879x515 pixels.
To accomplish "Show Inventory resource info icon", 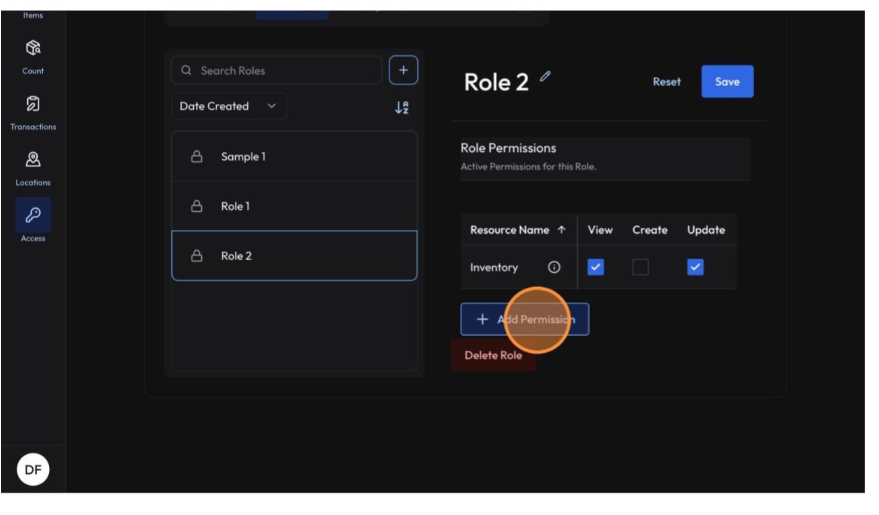I will 554,267.
